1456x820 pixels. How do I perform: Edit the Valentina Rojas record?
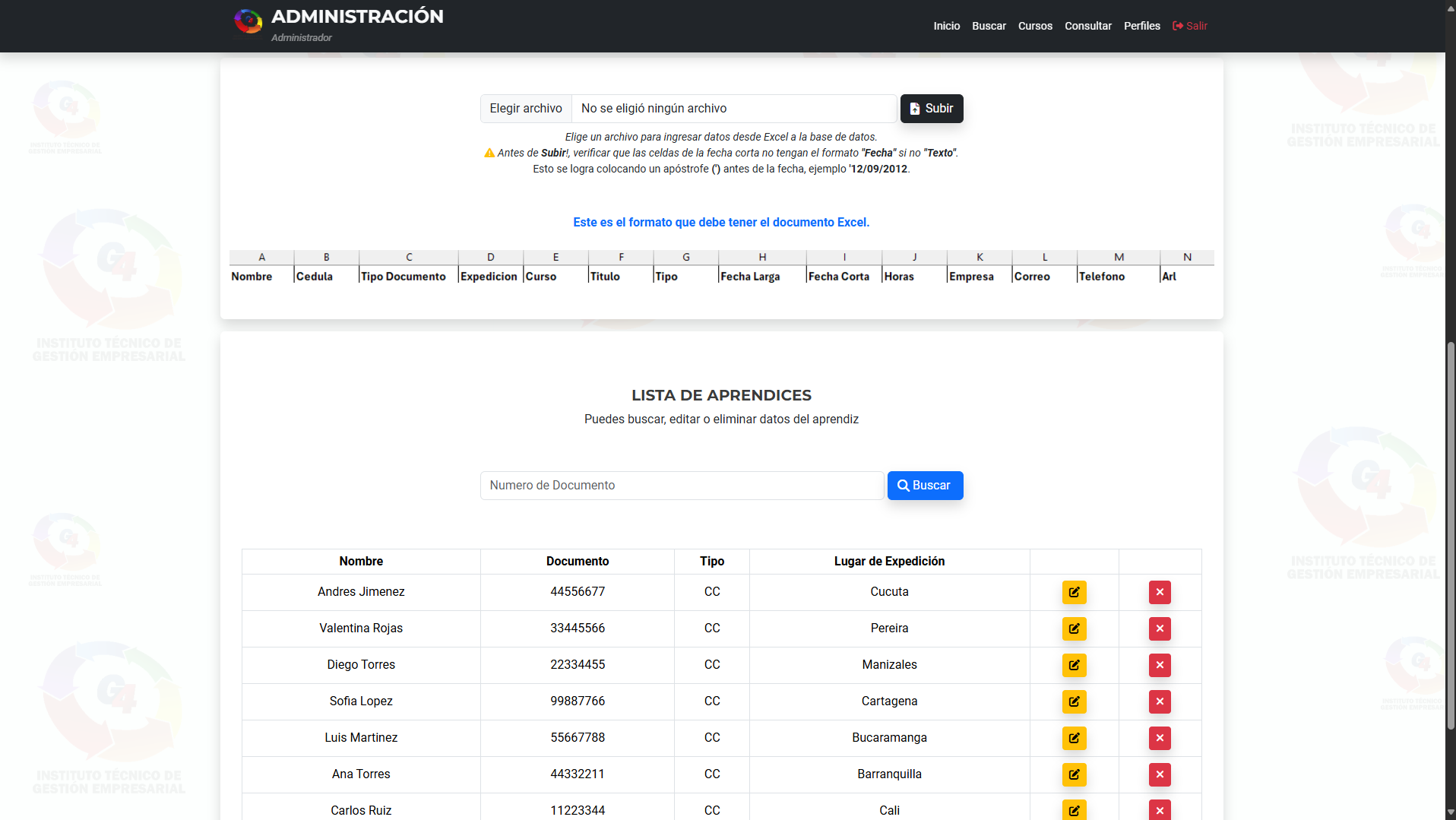(1074, 628)
